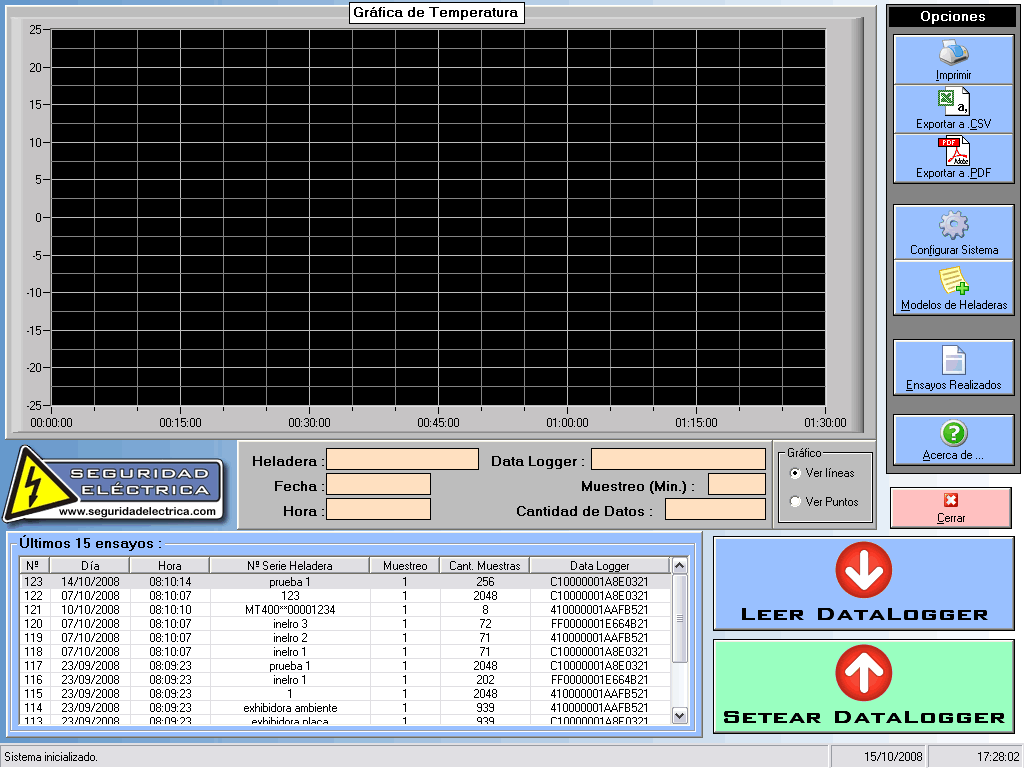Click the Data Logger column header
Image resolution: width=1024 pixels, height=768 pixels.
click(x=599, y=566)
